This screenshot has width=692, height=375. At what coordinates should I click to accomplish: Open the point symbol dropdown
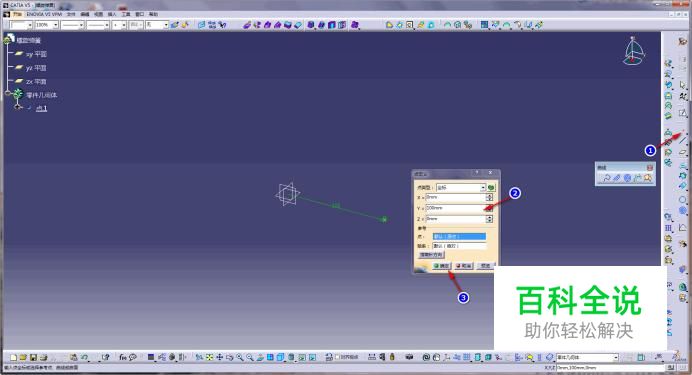click(119, 25)
